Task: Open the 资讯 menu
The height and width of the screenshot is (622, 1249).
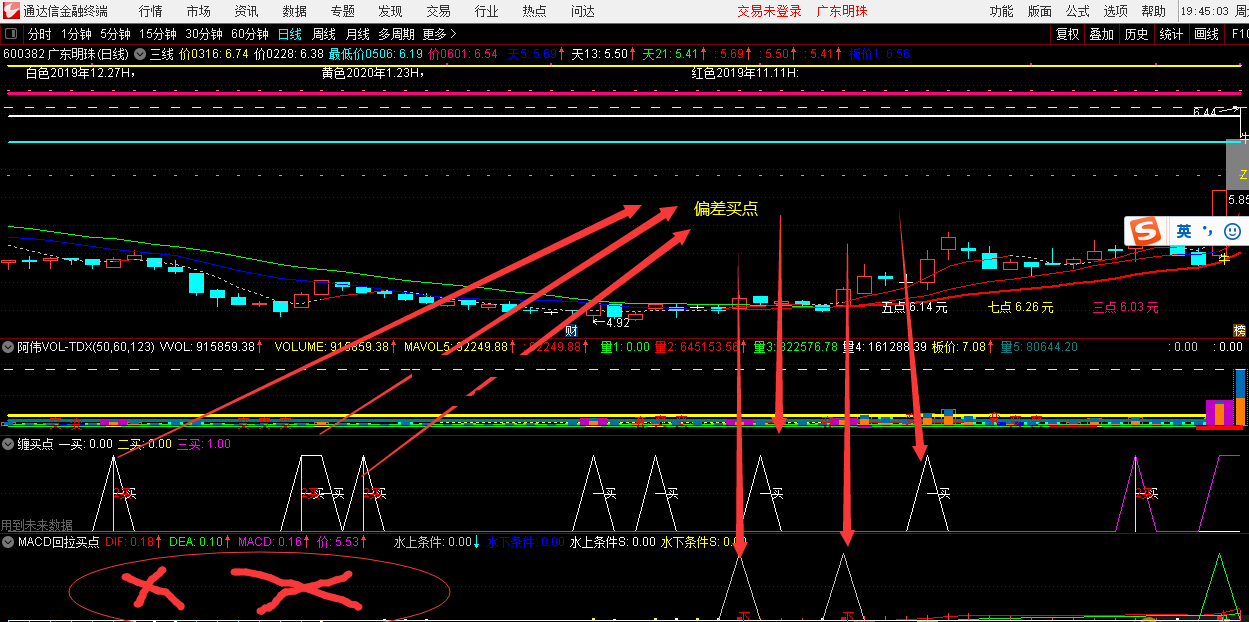Action: pyautogui.click(x=246, y=11)
